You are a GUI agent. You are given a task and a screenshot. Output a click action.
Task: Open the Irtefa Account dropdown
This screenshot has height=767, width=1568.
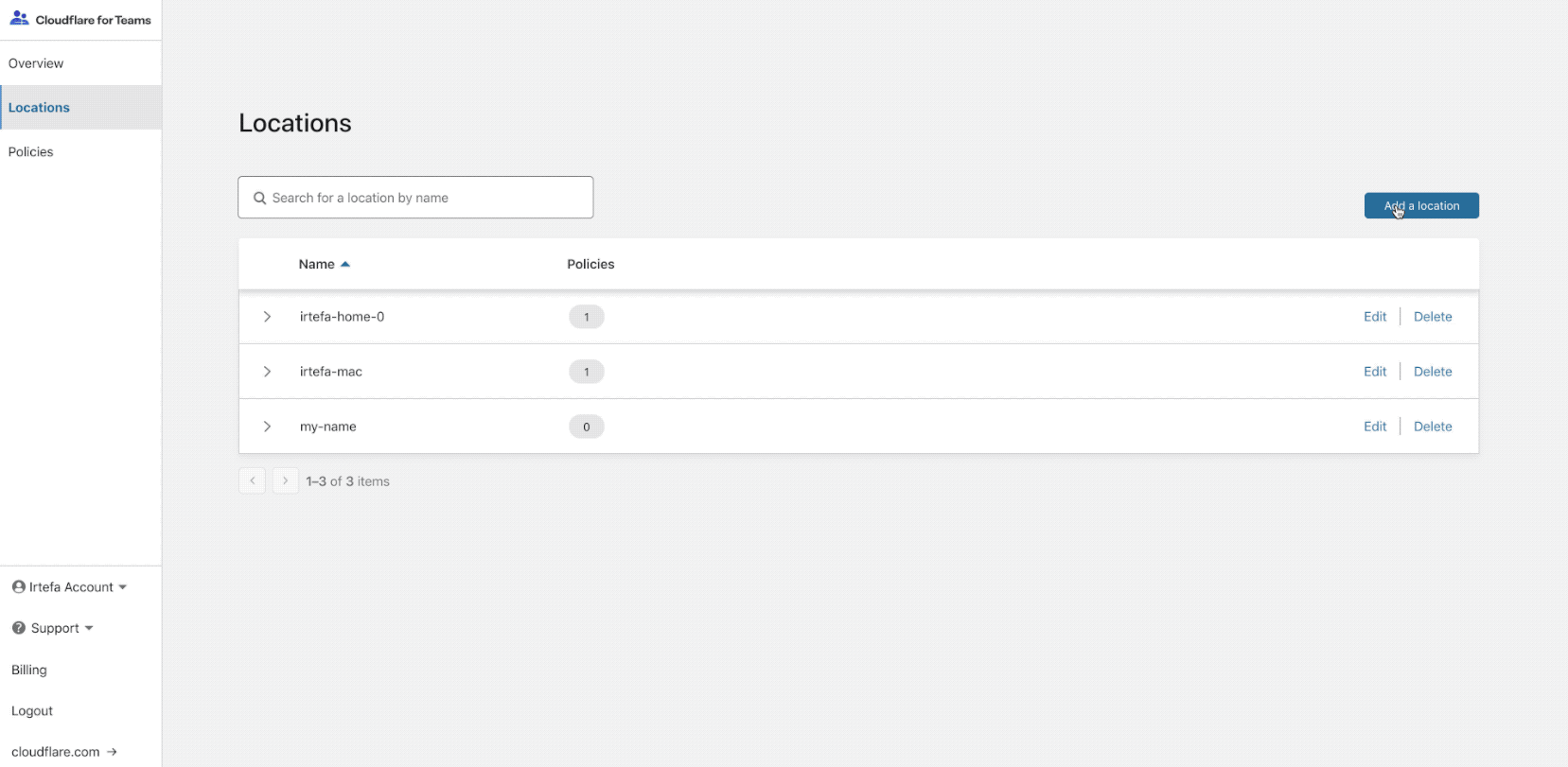(x=69, y=587)
